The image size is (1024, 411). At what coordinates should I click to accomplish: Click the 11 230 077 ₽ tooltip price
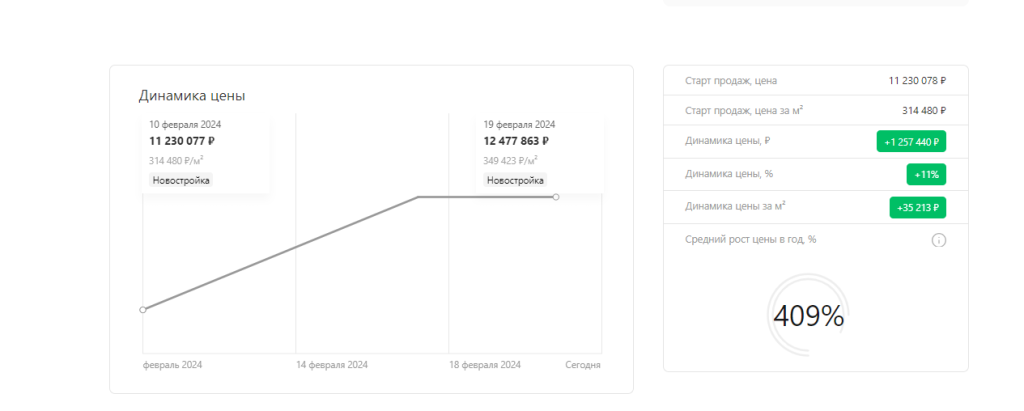(182, 141)
